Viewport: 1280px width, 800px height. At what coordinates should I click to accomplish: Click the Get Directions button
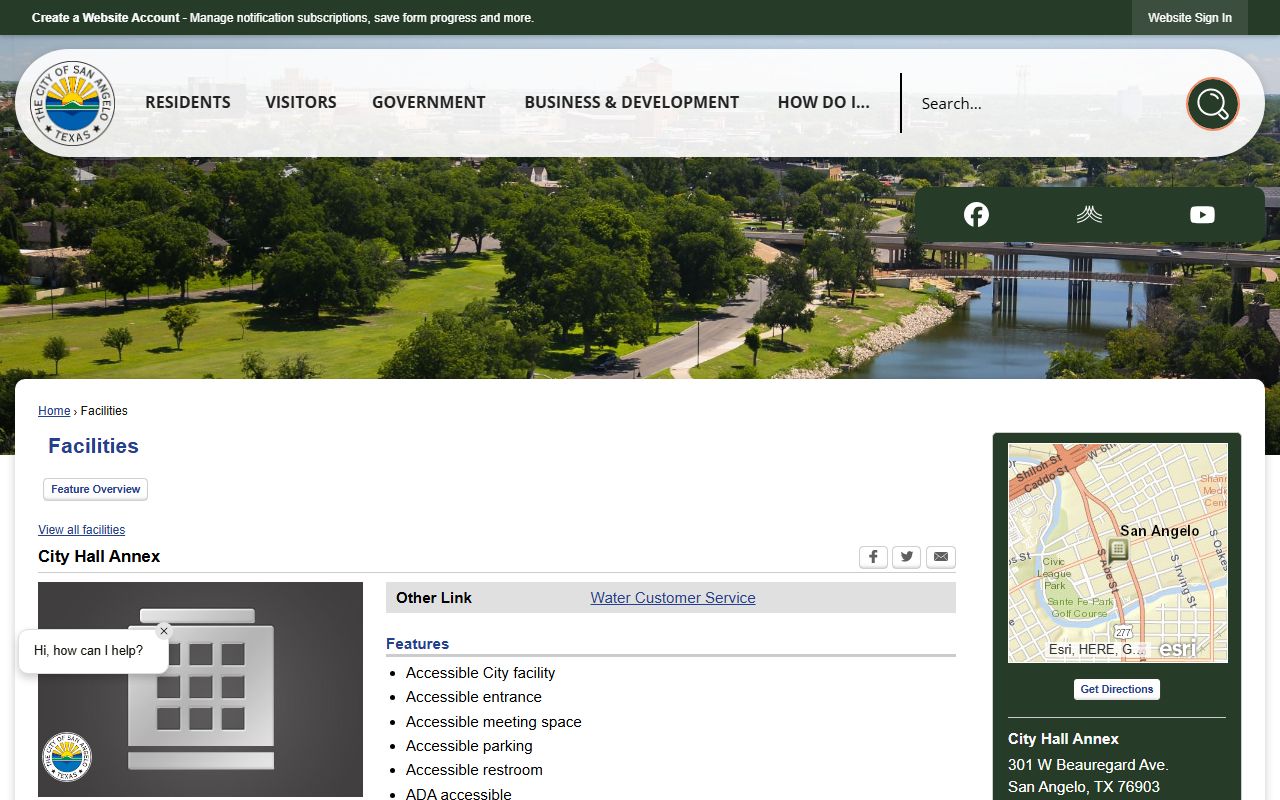pos(1117,689)
